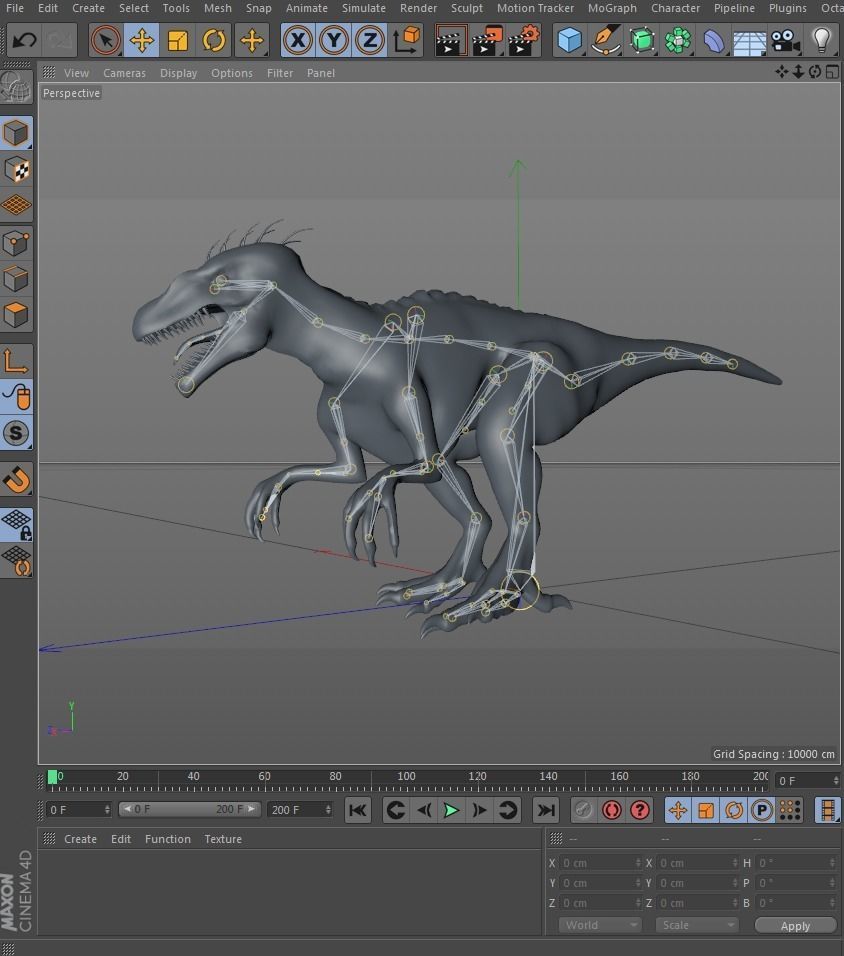Play the animation forwards
Image resolution: width=844 pixels, height=956 pixels.
451,810
